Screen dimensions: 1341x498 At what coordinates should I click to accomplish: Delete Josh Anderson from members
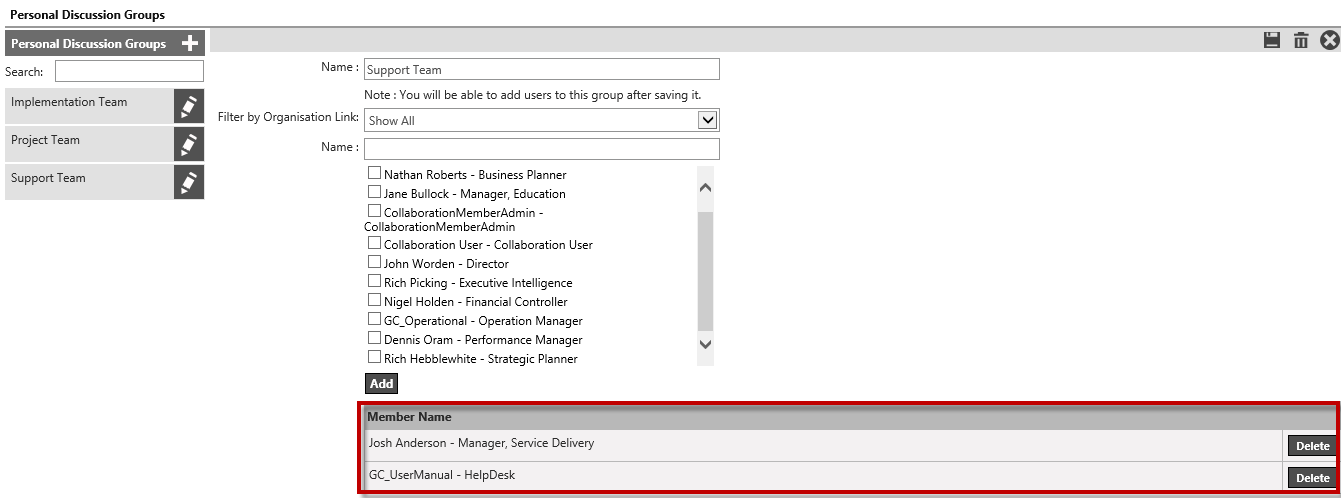(x=1312, y=446)
